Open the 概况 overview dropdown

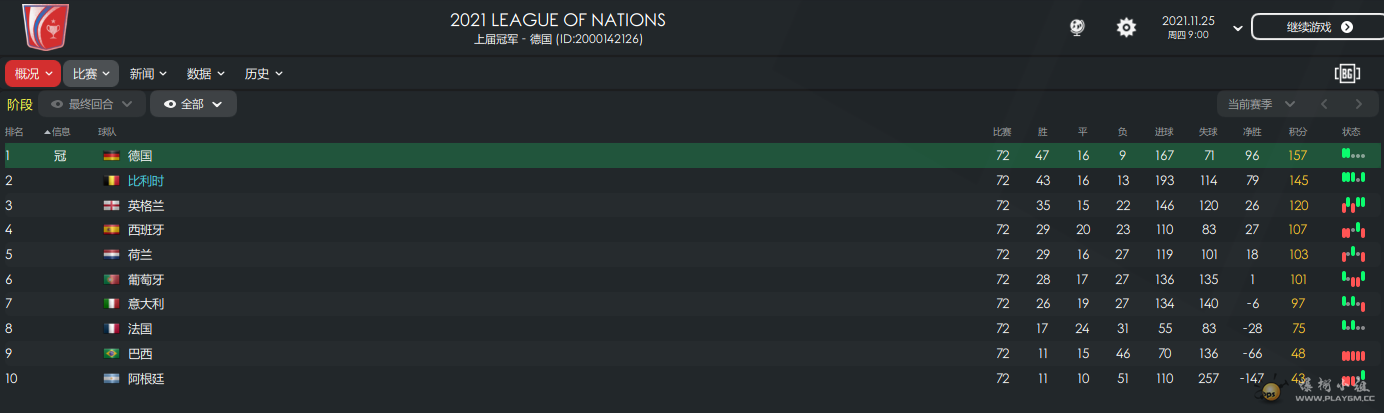pos(33,73)
